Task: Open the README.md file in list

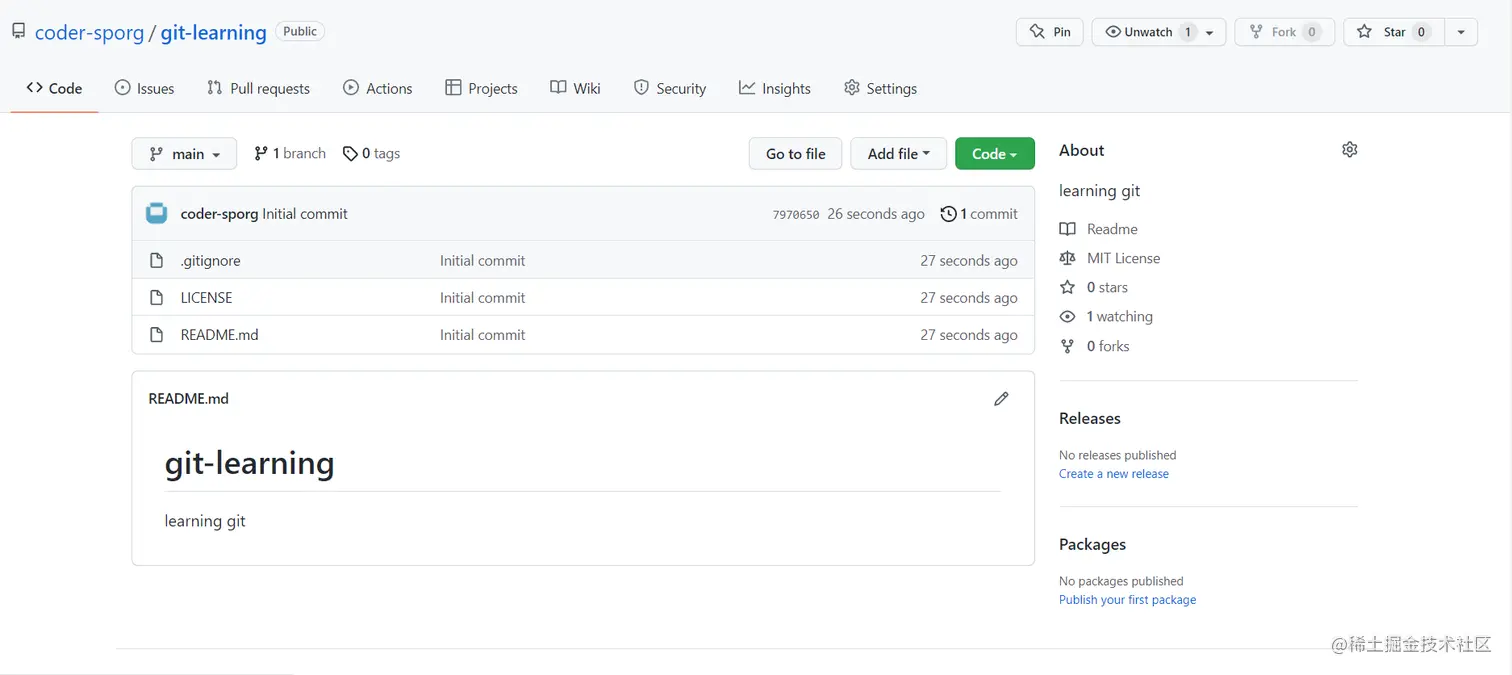Action: [x=219, y=335]
